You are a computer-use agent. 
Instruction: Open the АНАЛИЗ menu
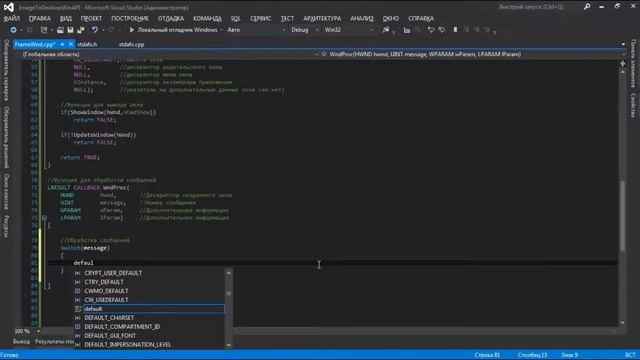tap(362, 18)
